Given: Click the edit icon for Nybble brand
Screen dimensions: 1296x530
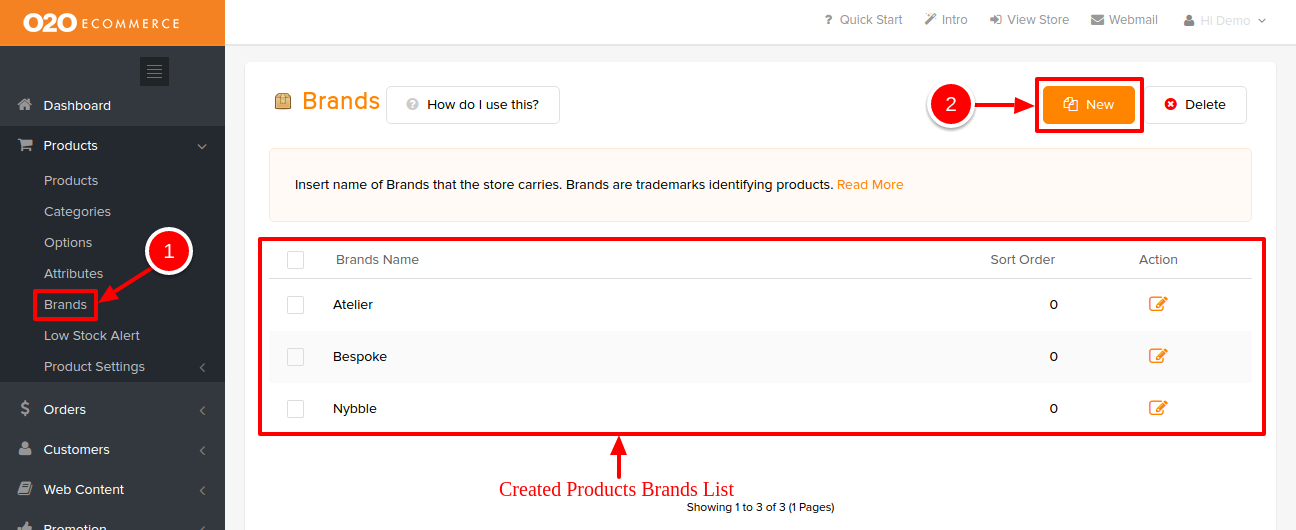Looking at the screenshot, I should click(x=1158, y=408).
